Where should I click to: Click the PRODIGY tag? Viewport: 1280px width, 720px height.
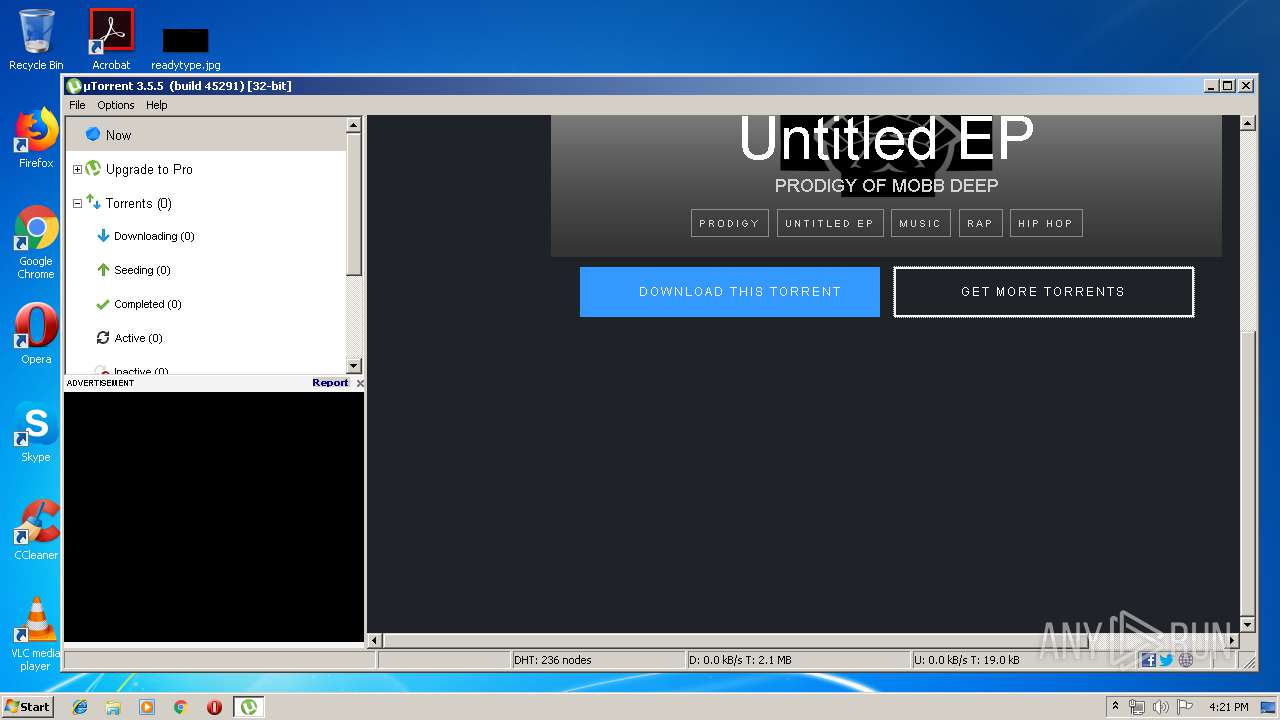pyautogui.click(x=729, y=223)
